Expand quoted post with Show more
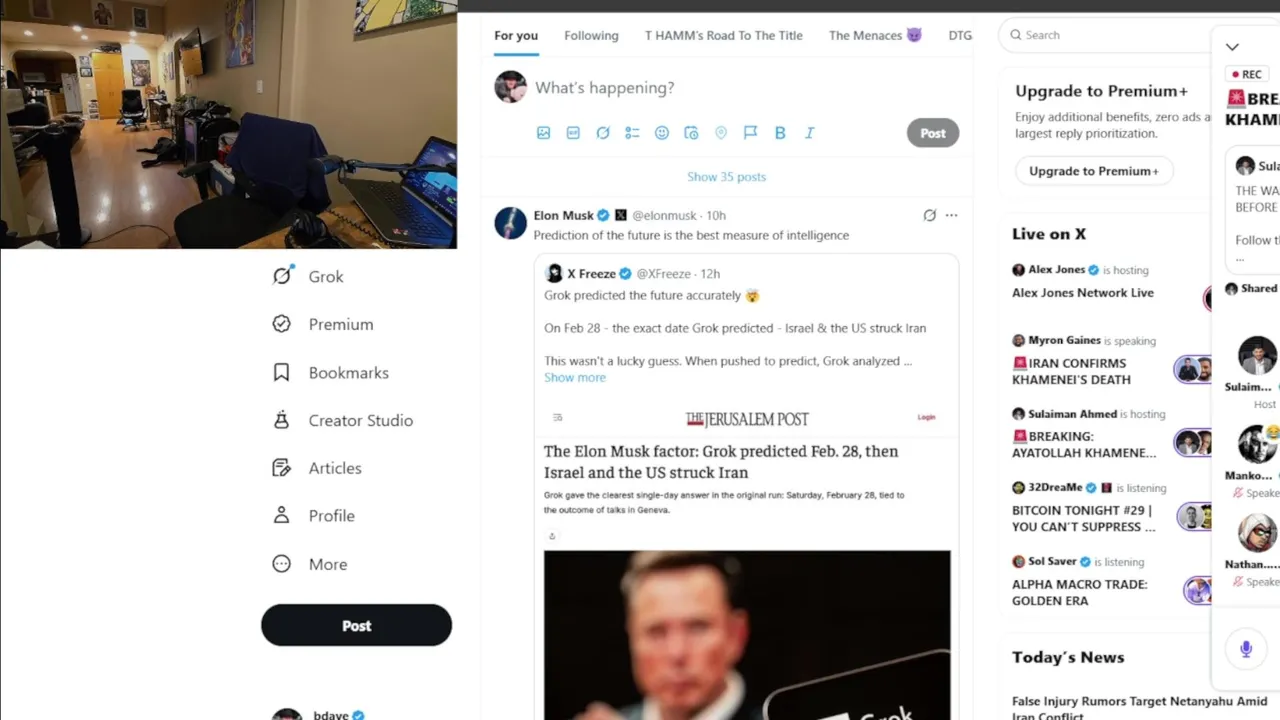This screenshot has height=720, width=1280. click(575, 378)
